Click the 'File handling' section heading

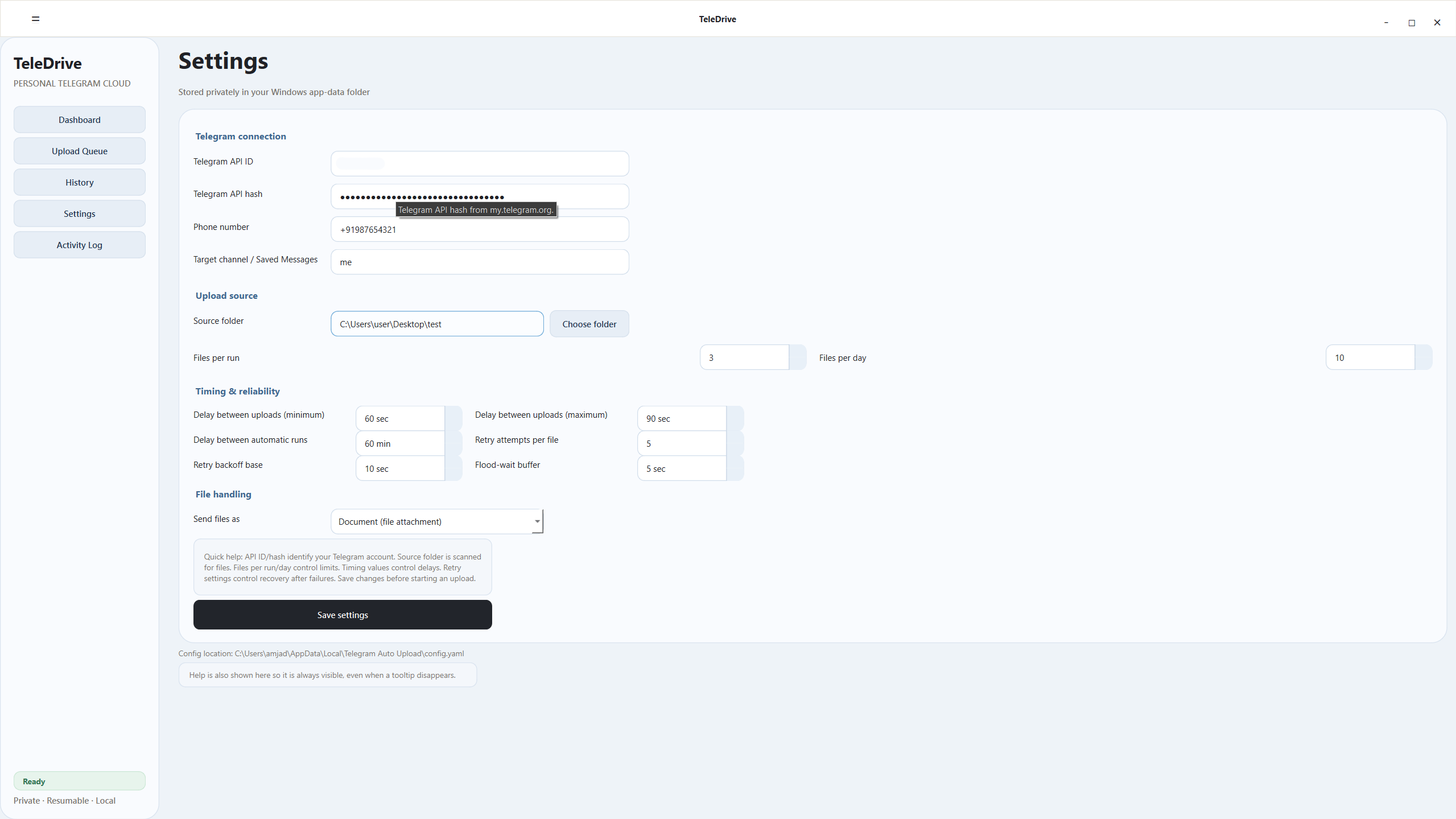(x=224, y=494)
